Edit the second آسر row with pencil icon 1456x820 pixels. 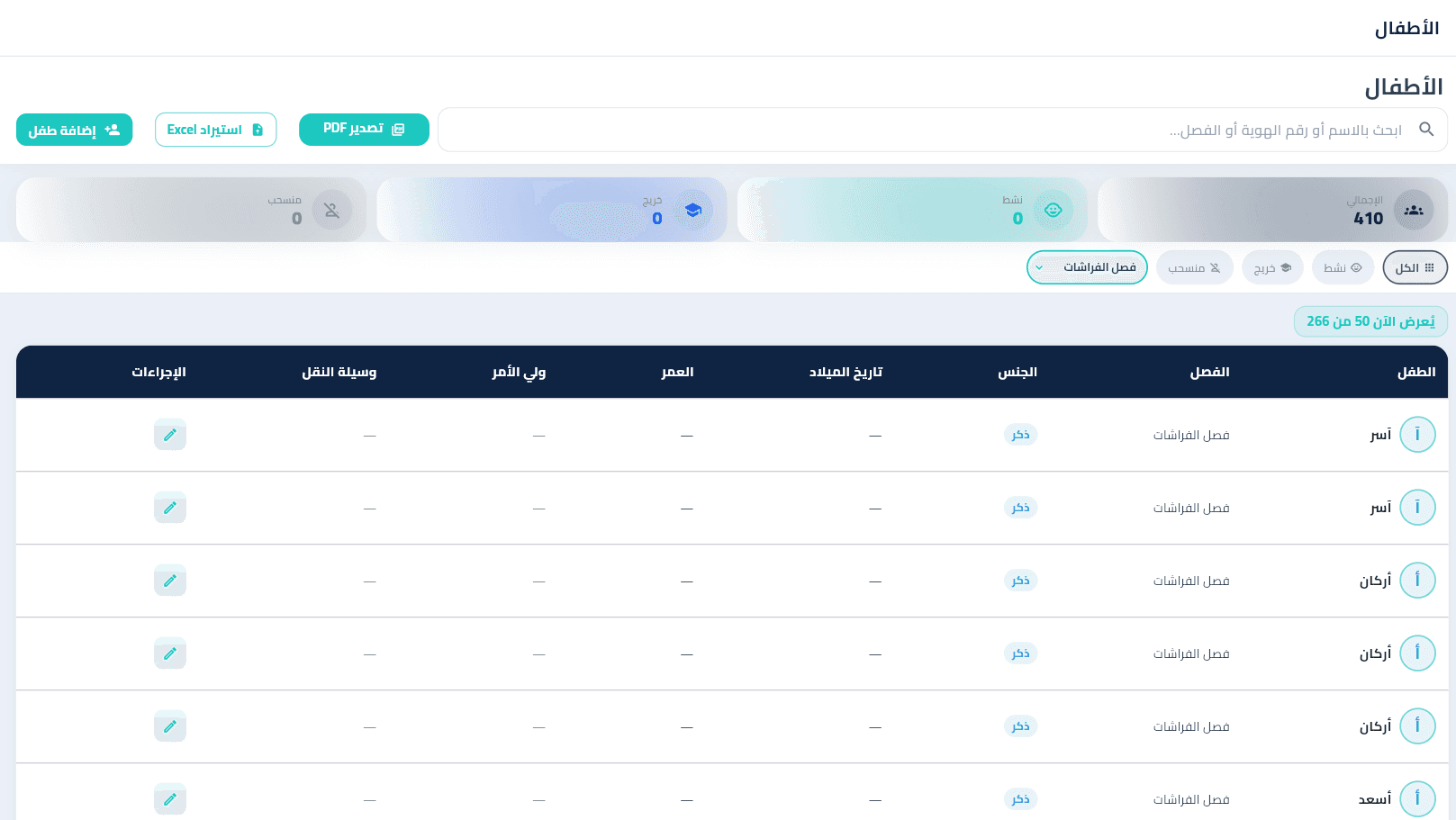click(x=170, y=508)
